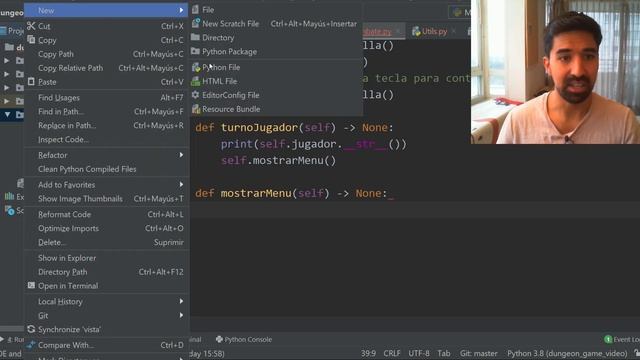Choose Reformat Code
640x360 pixels.
(106, 215)
